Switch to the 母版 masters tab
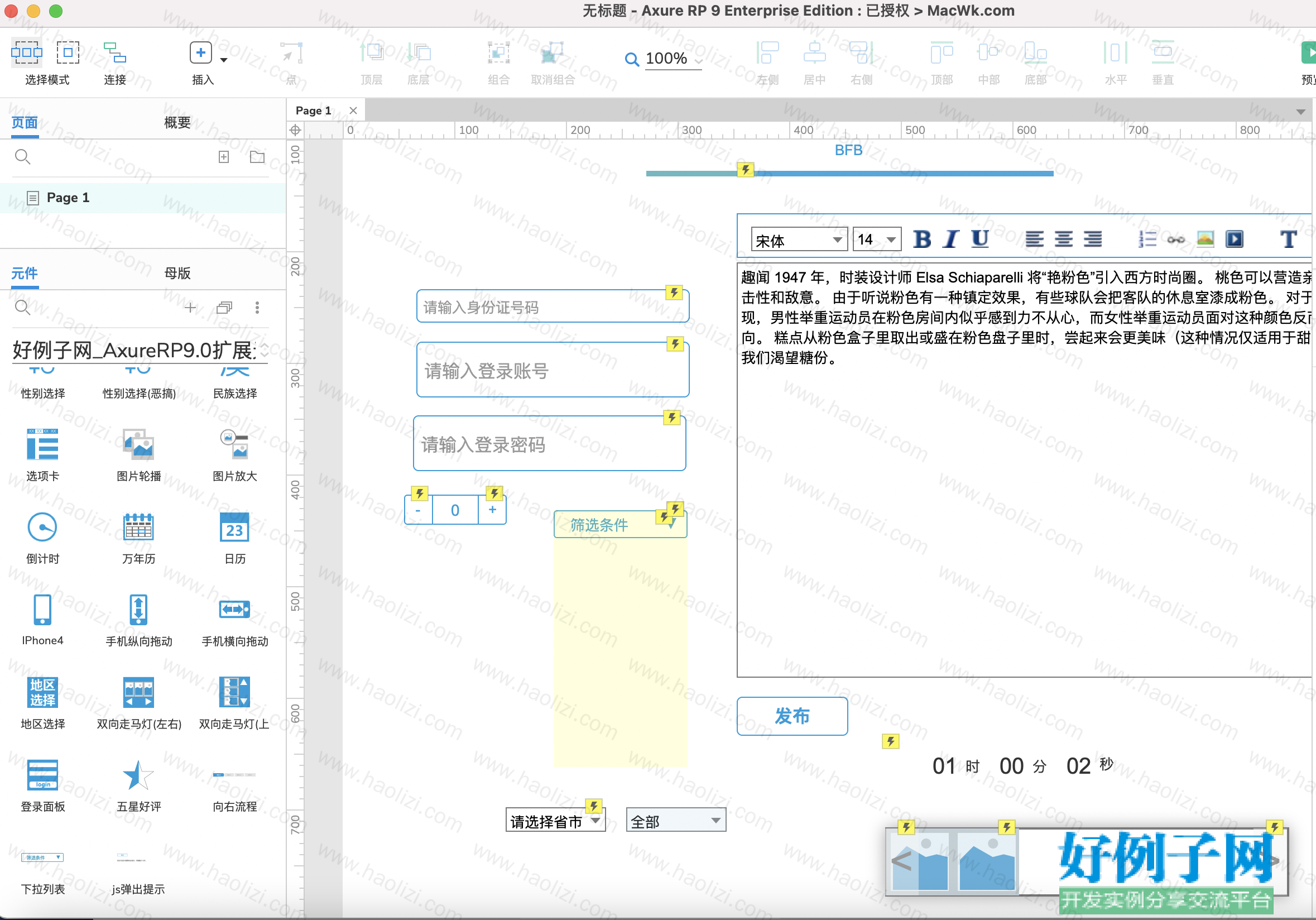 [177, 273]
